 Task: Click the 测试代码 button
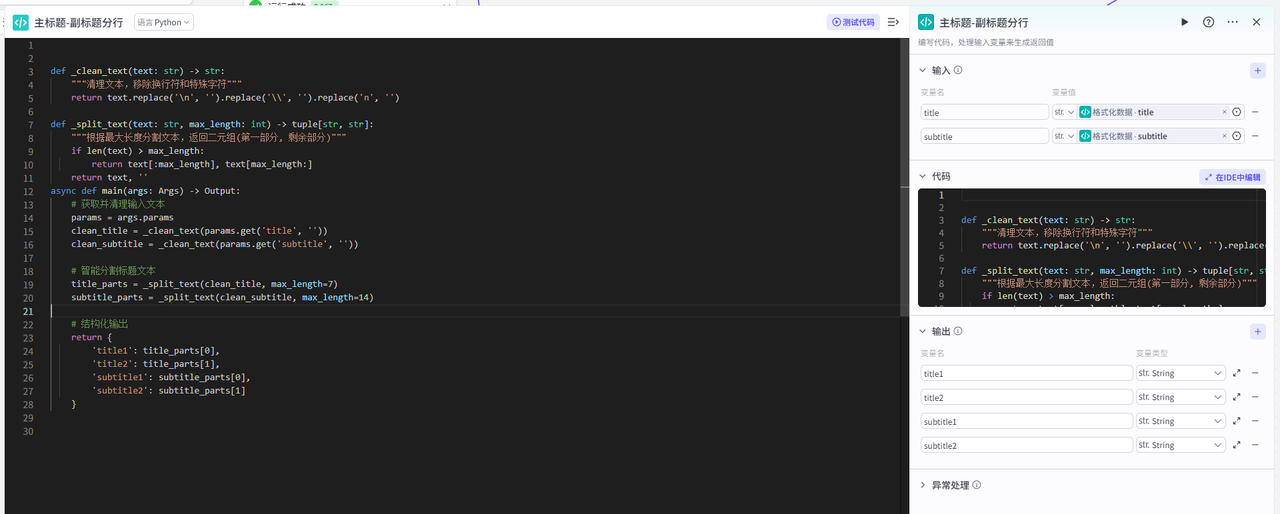point(853,22)
